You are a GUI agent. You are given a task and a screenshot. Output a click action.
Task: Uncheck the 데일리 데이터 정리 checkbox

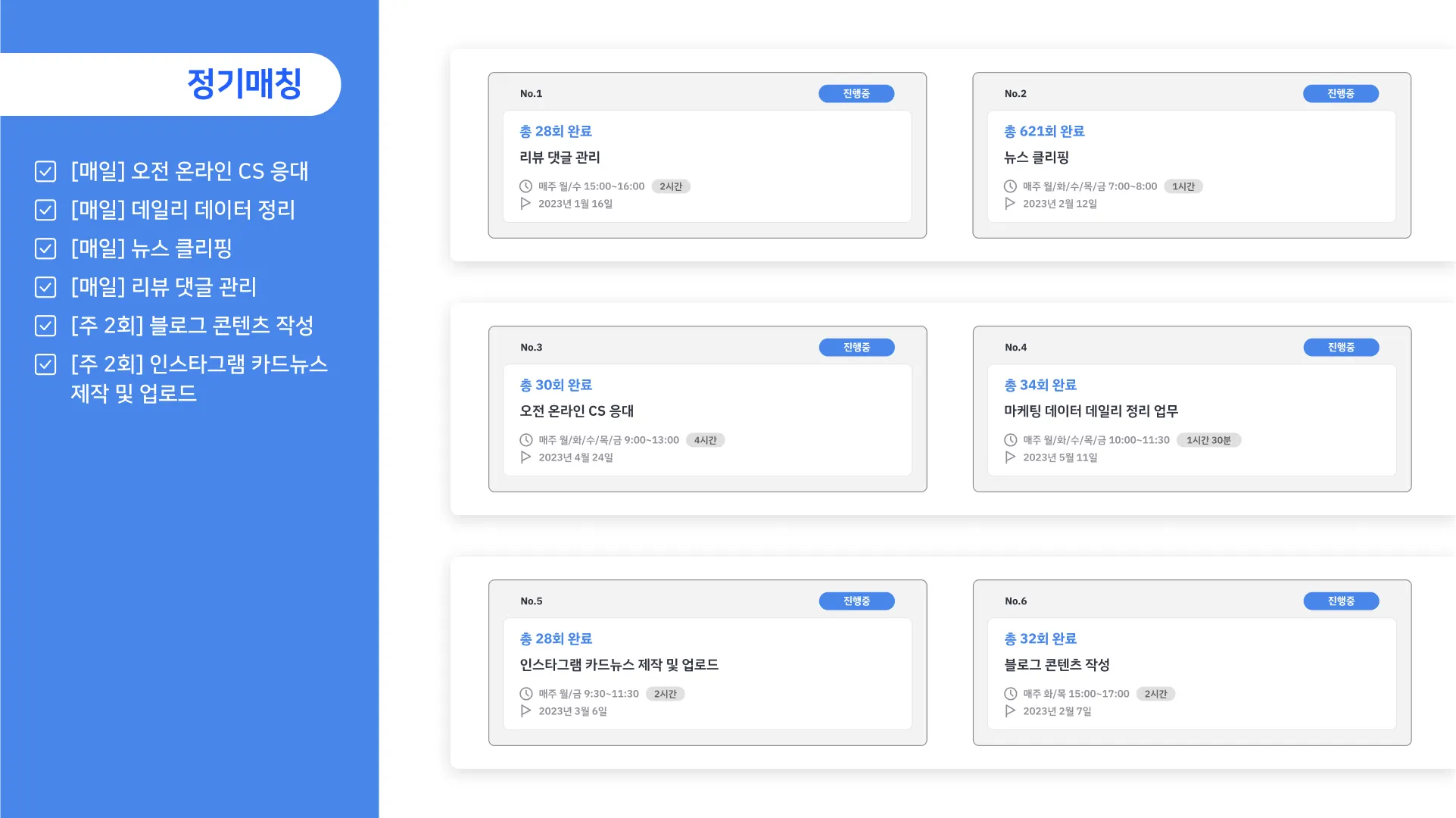click(45, 210)
